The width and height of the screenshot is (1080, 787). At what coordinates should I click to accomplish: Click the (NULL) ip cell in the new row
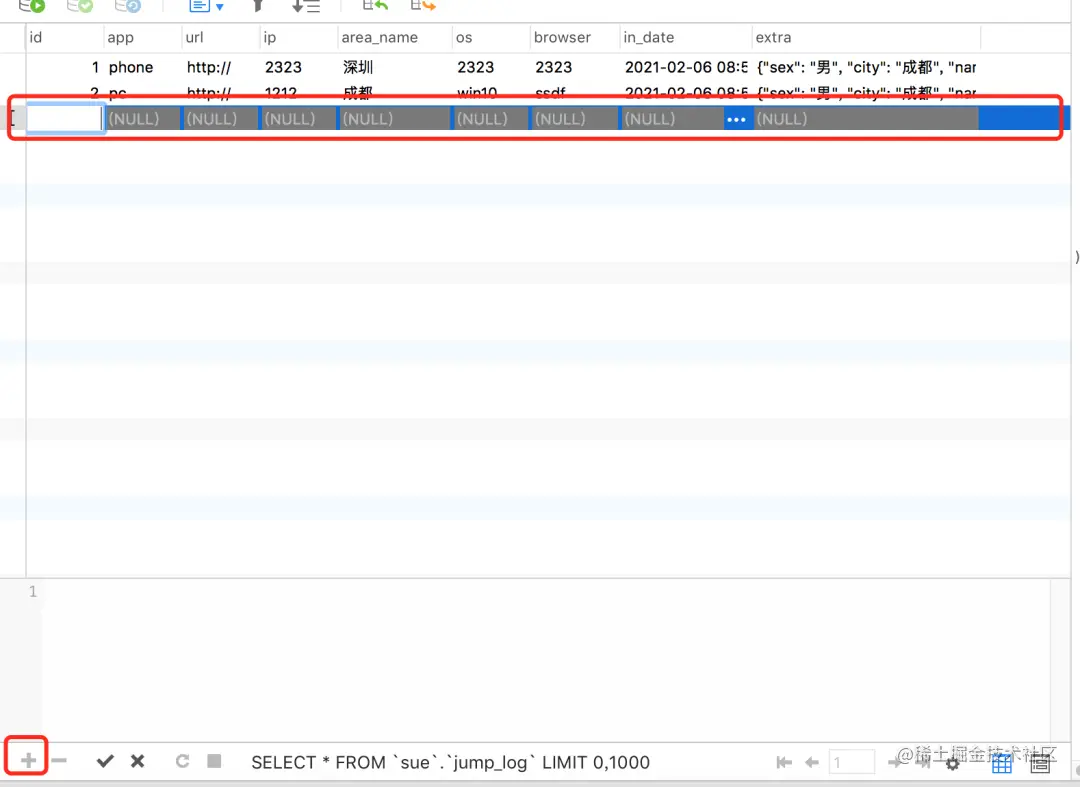pos(299,119)
